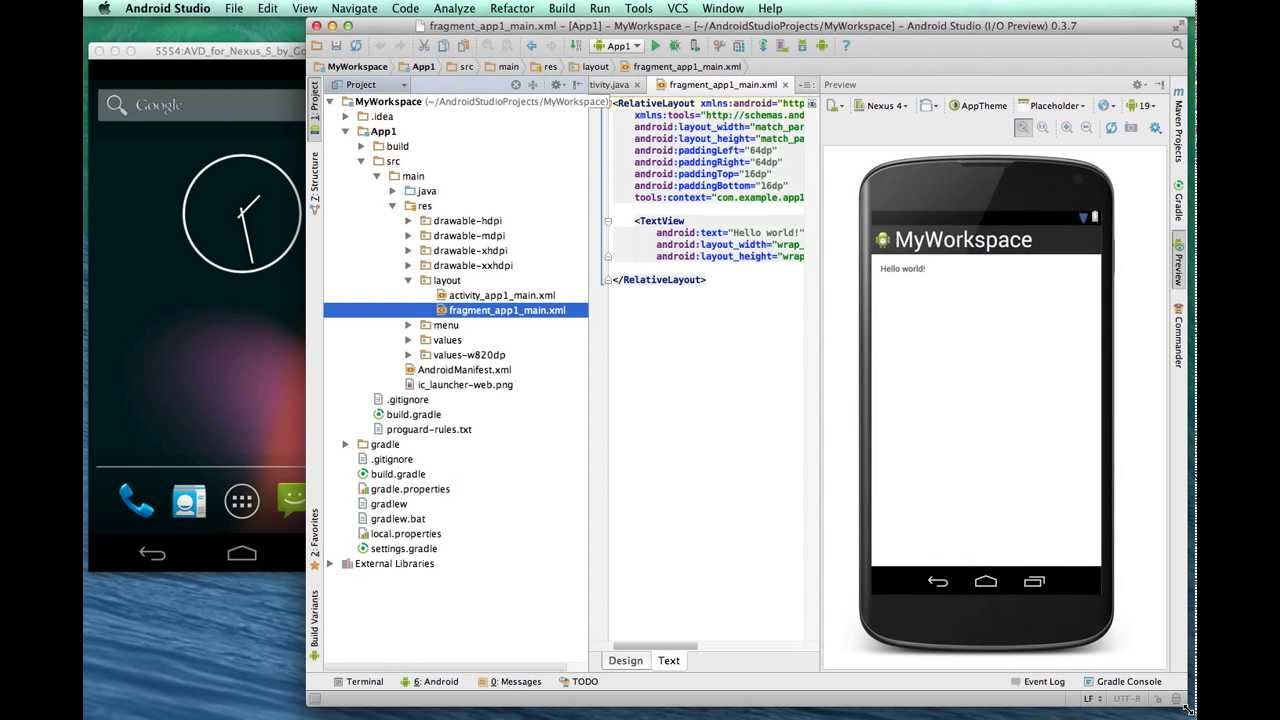Open the API 19 version dropdown
Image resolution: width=1280 pixels, height=720 pixels.
click(x=1141, y=105)
